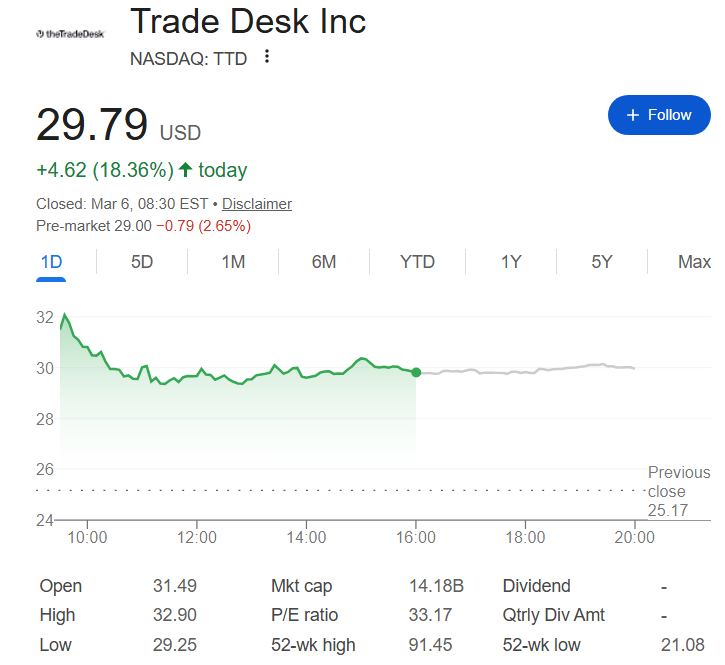Select the 1D chart tab

(x=51, y=262)
